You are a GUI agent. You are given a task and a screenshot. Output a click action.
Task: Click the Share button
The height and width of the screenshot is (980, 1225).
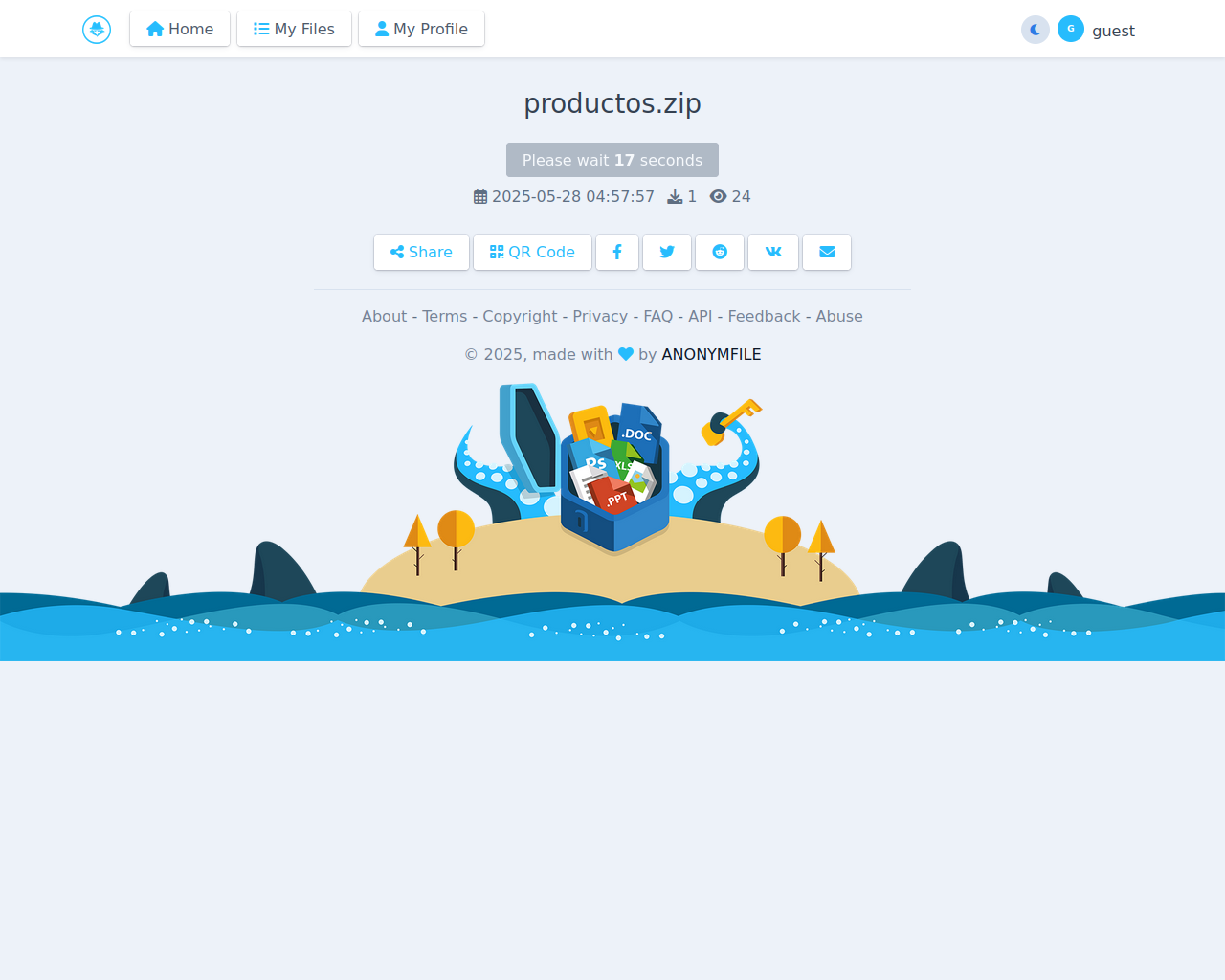click(x=421, y=253)
